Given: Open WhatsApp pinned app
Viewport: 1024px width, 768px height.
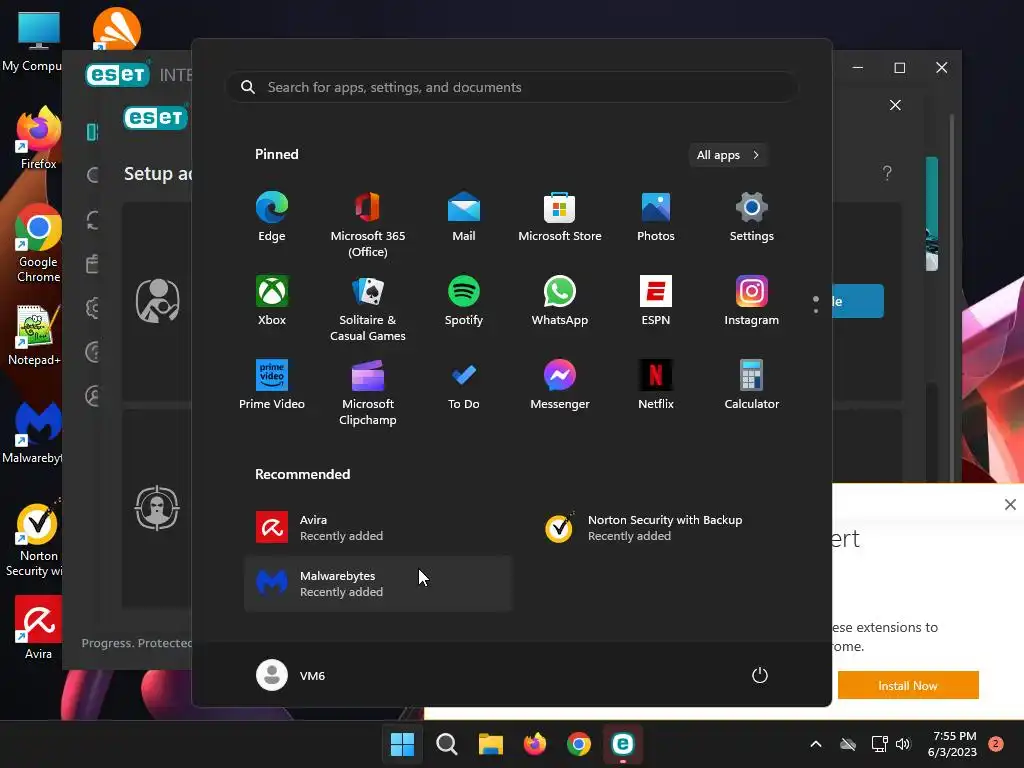Looking at the screenshot, I should (560, 301).
